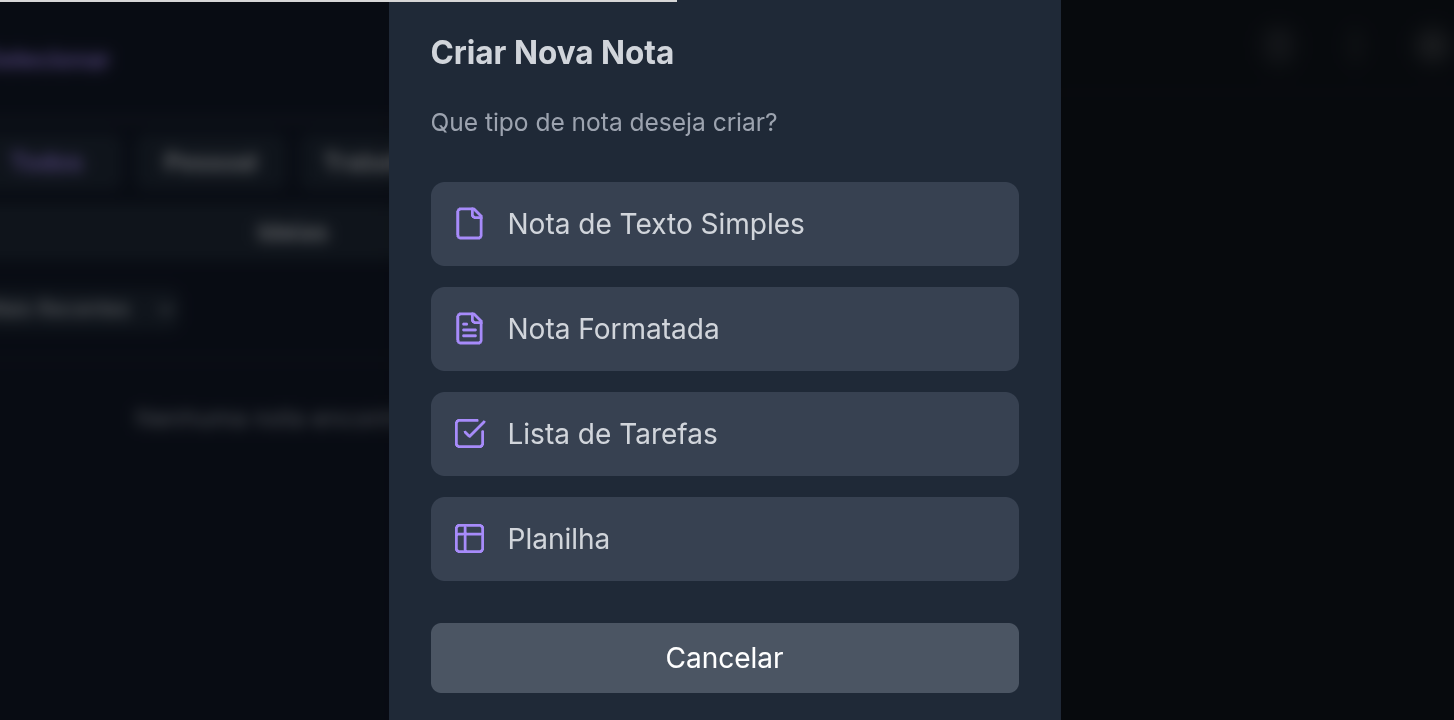Image resolution: width=1454 pixels, height=720 pixels.
Task: Click the blank page icon for simple text note
Action: click(469, 224)
